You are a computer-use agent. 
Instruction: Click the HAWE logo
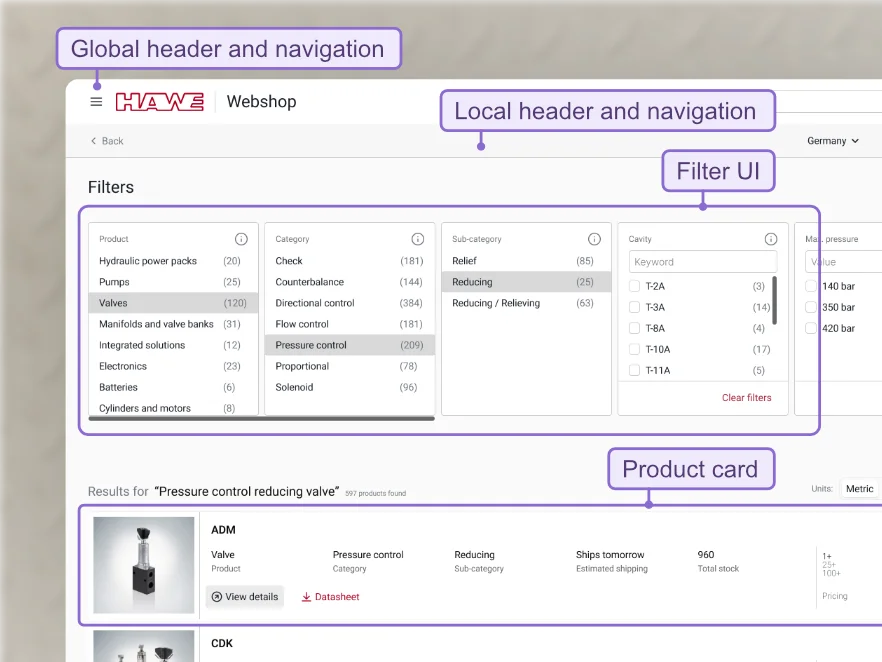coord(160,102)
